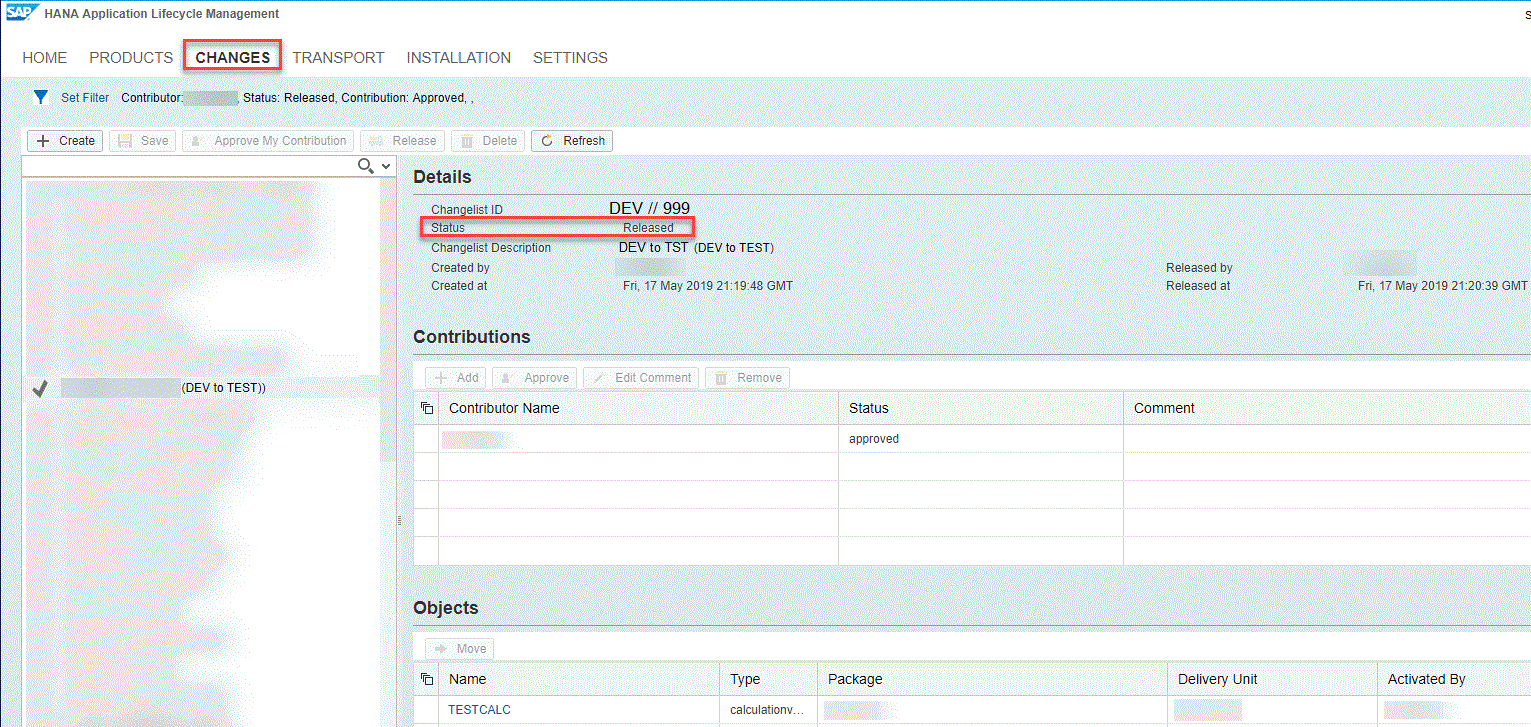Click the magnifier search icon
The height and width of the screenshot is (727, 1531).
366,165
